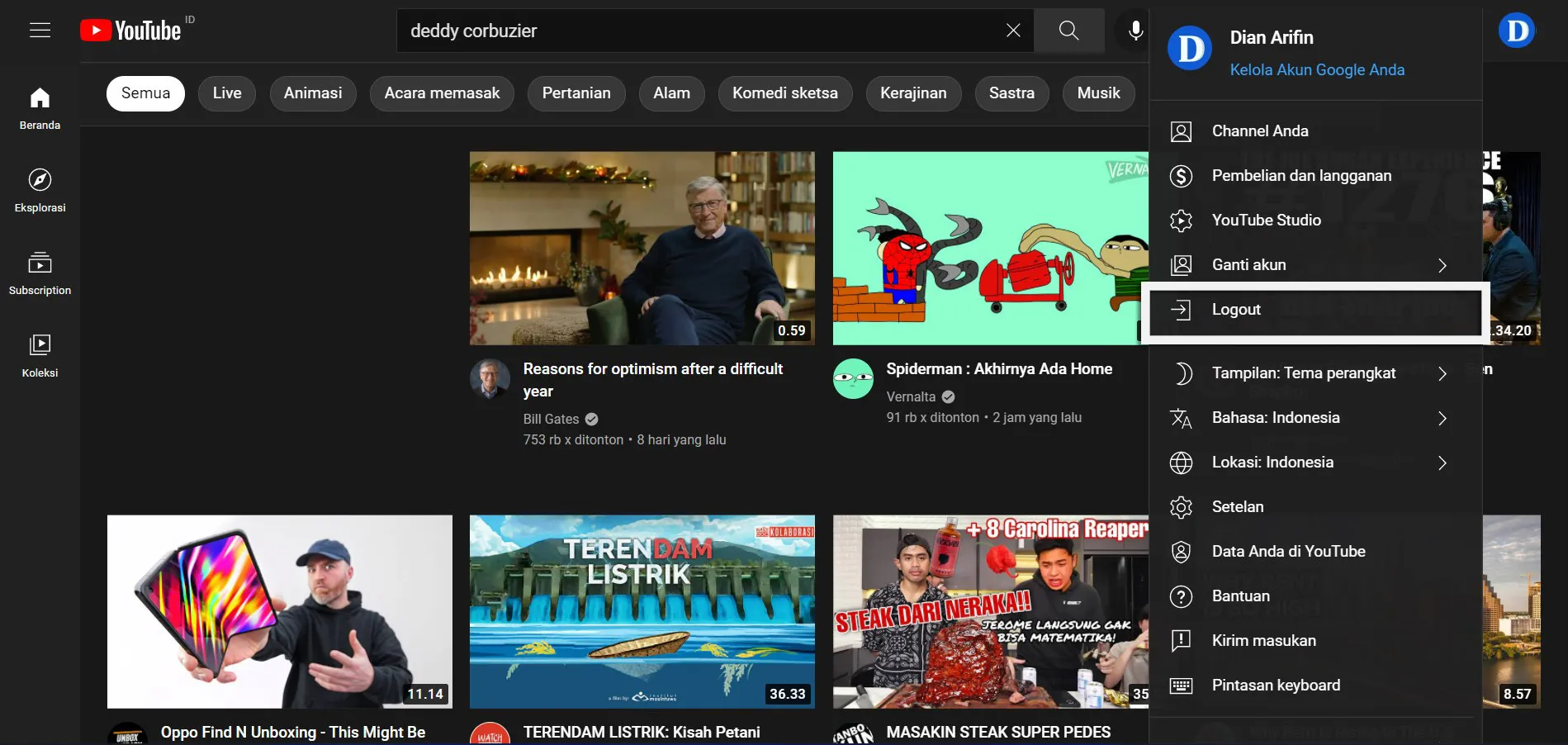Start voice search with the microphone icon
Image resolution: width=1568 pixels, height=745 pixels.
point(1135,30)
